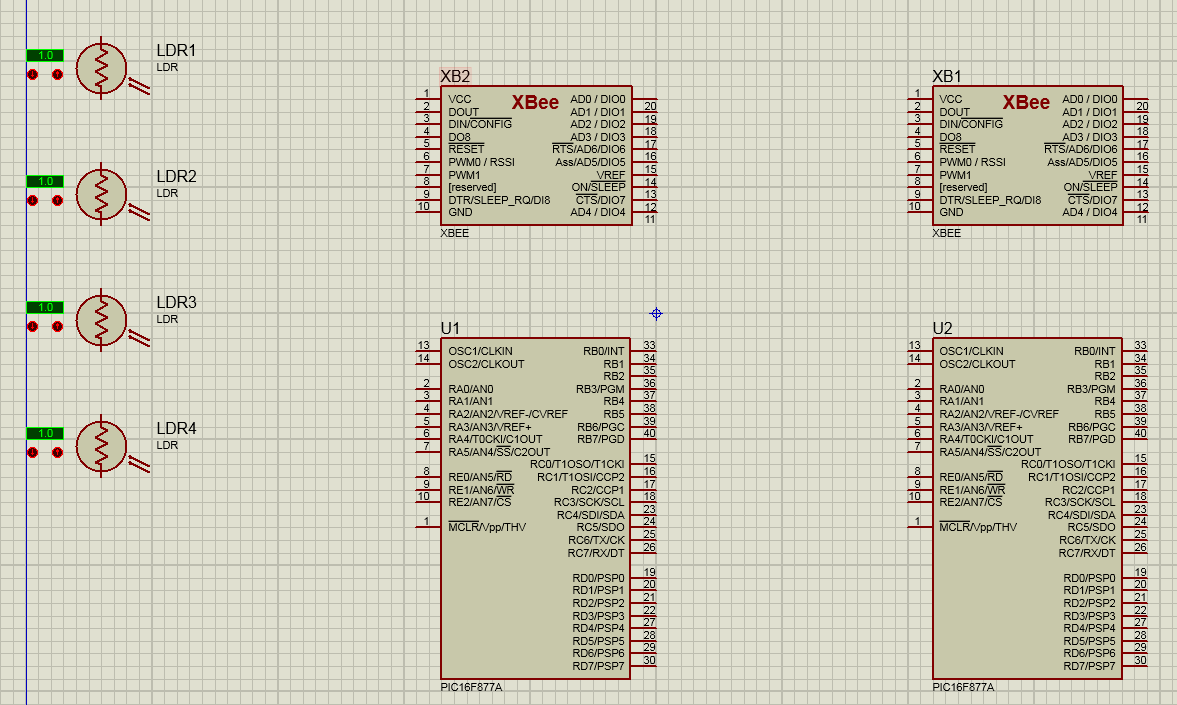1177x705 pixels.
Task: Click the XBEE value text under XB1
Action: (x=947, y=233)
